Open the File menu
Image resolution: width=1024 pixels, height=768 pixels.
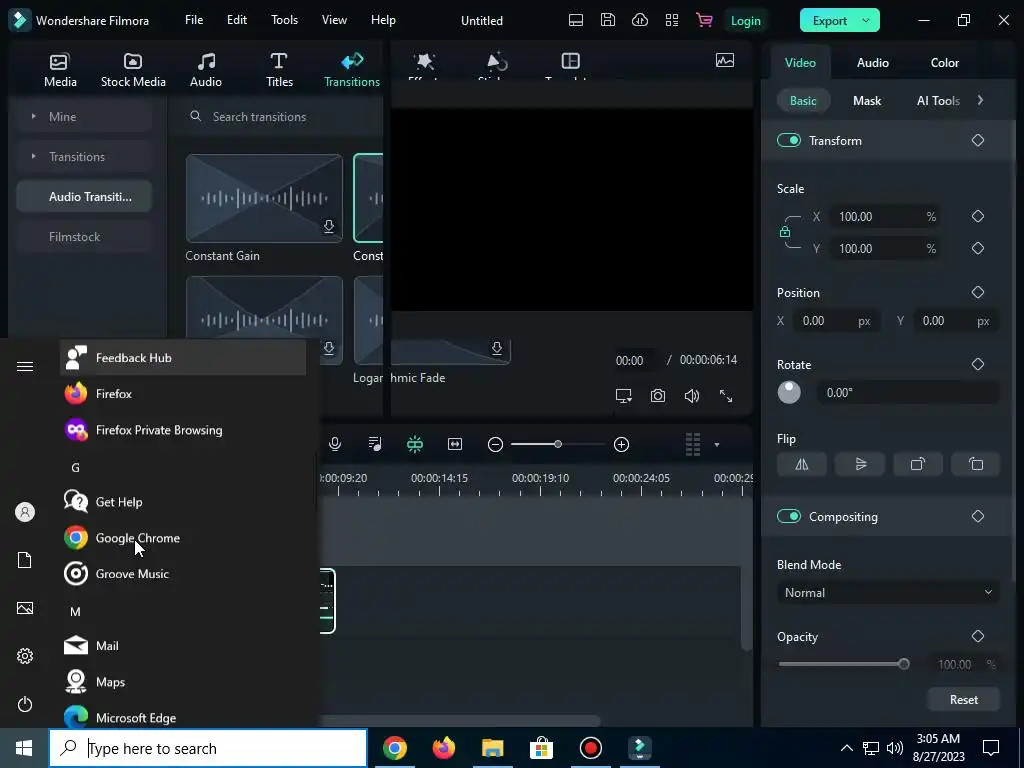[194, 20]
